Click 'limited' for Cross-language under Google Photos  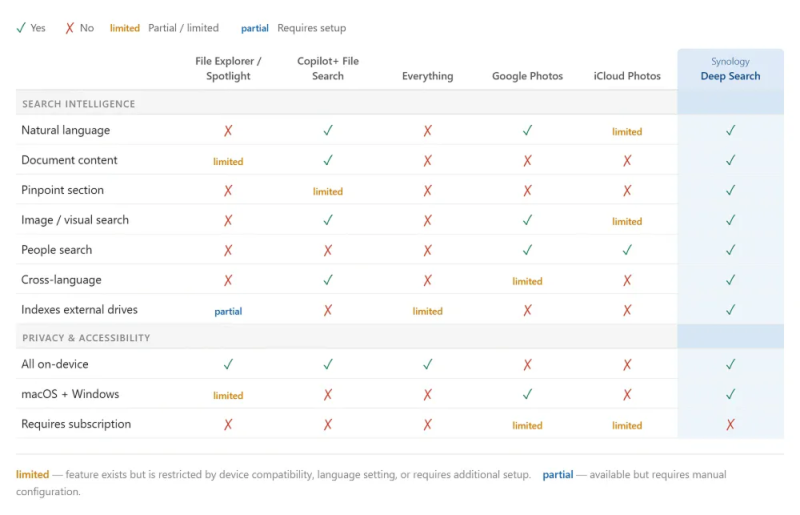pyautogui.click(x=528, y=281)
